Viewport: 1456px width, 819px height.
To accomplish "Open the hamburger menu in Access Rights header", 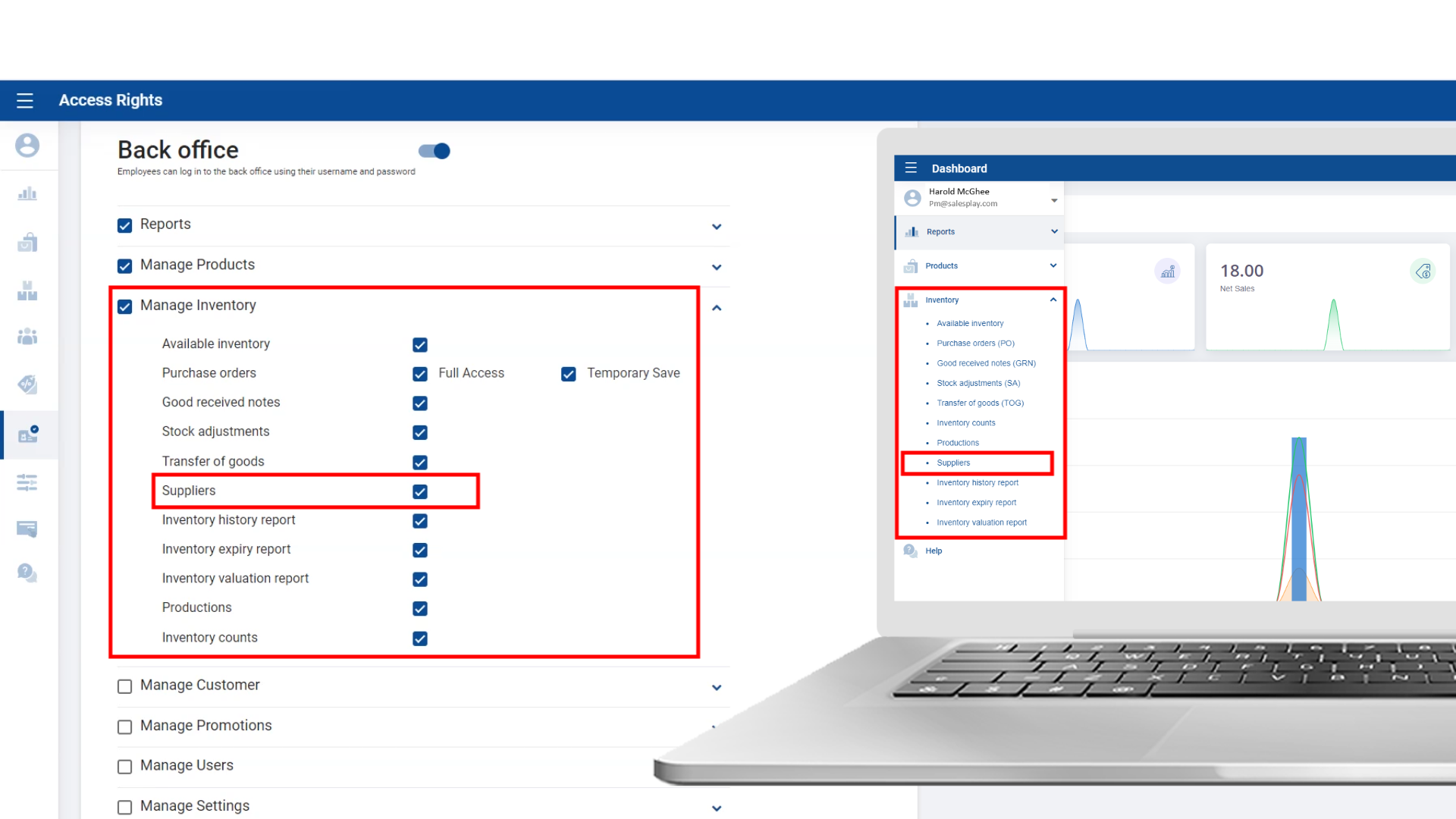I will [x=25, y=100].
